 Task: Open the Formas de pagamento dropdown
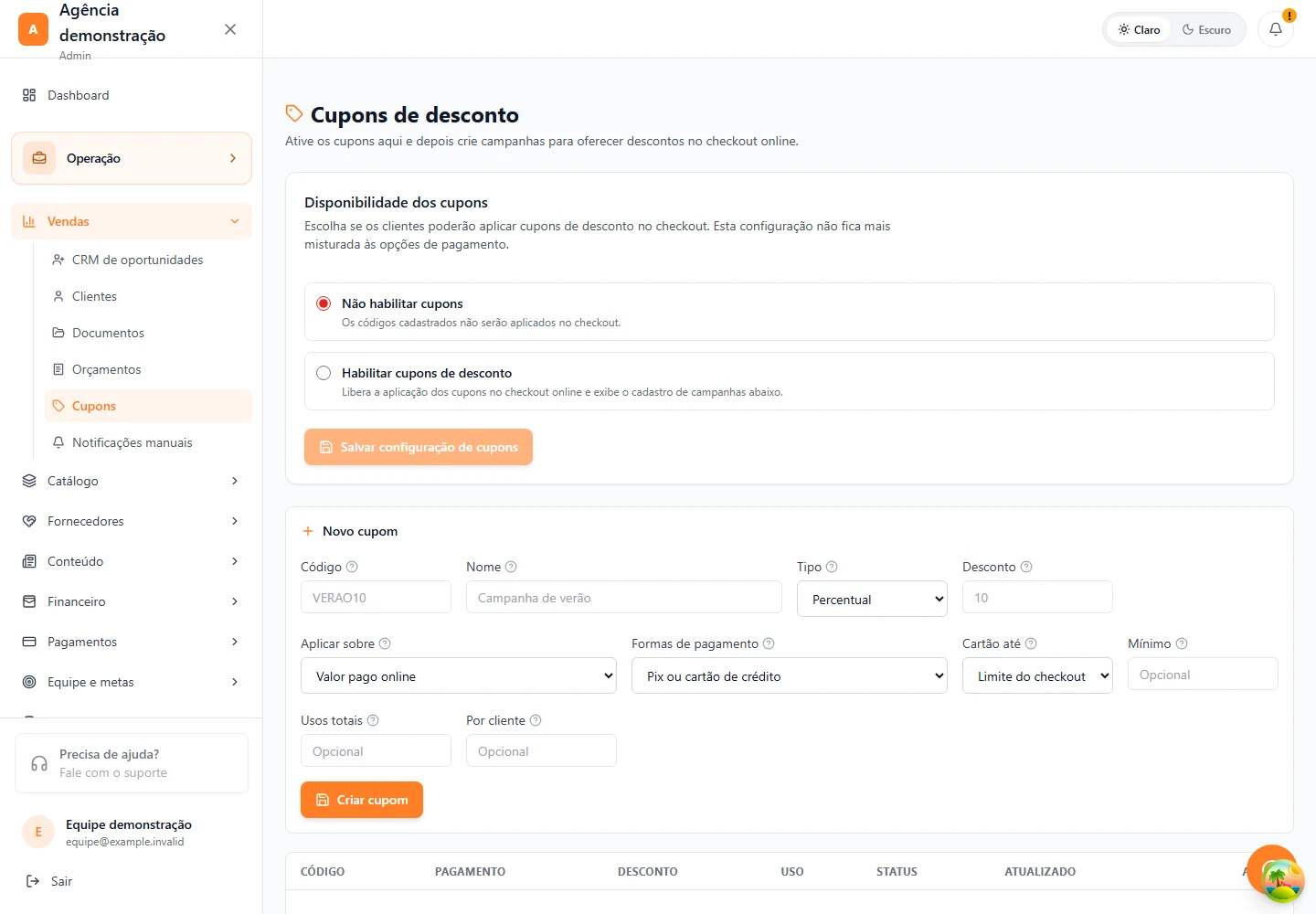click(x=790, y=676)
